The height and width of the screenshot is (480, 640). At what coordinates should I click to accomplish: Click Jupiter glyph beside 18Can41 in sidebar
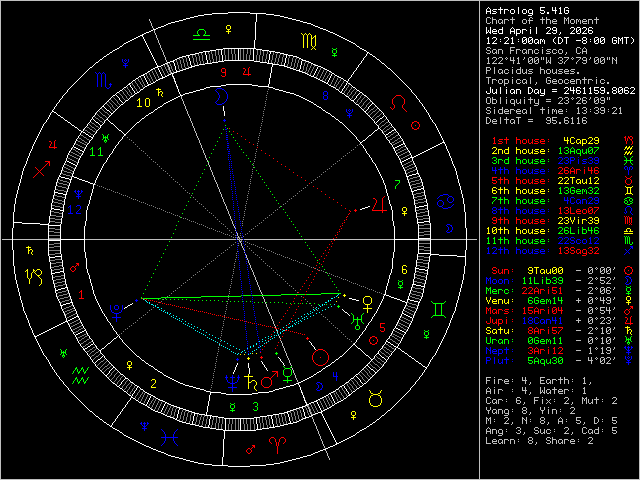coord(629,320)
